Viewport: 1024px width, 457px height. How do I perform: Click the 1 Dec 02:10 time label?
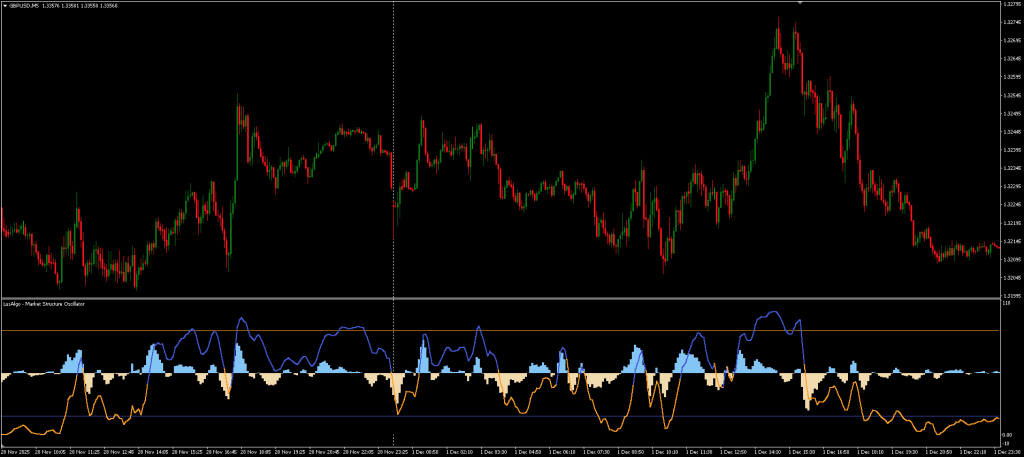click(x=460, y=452)
